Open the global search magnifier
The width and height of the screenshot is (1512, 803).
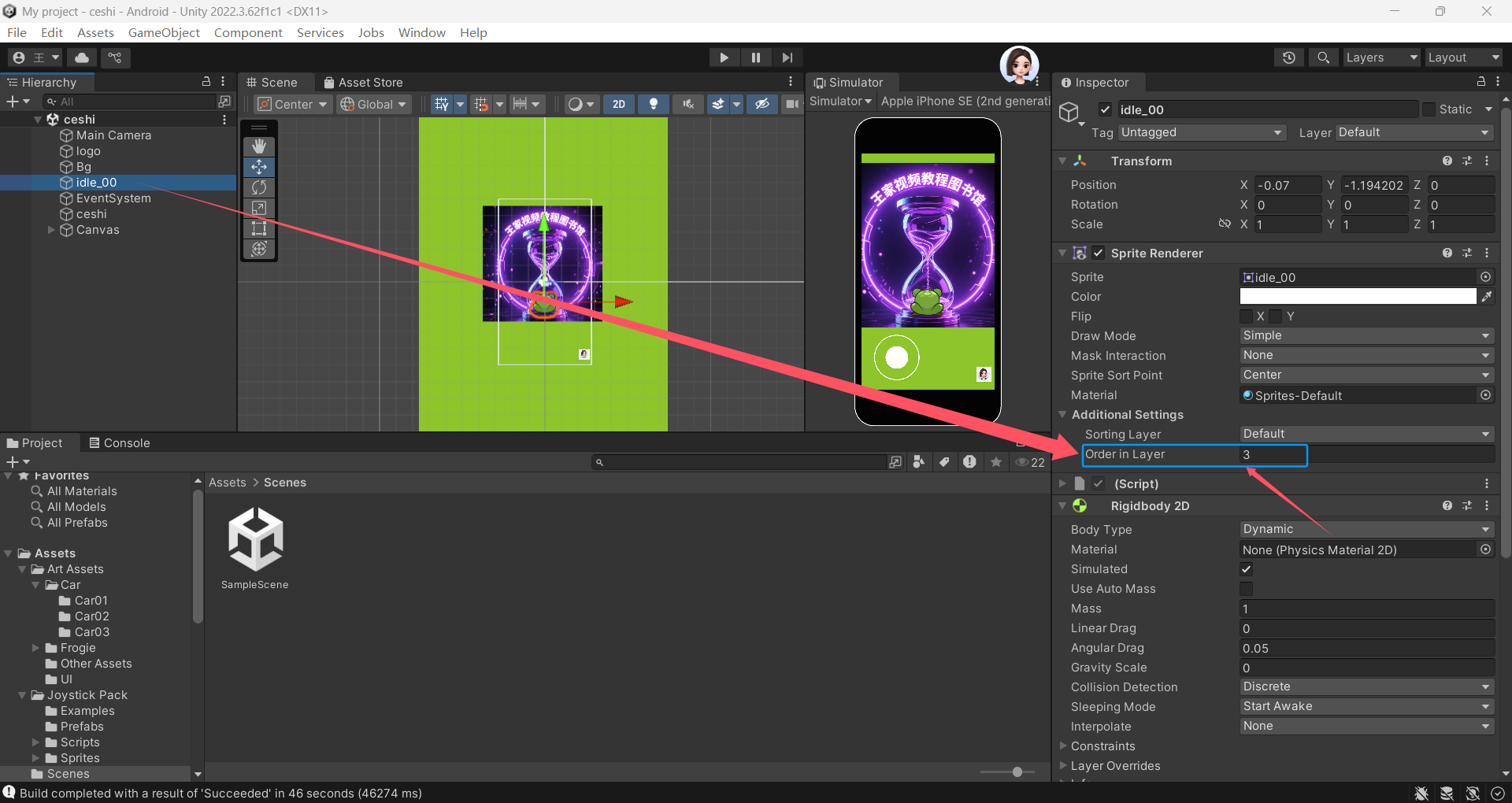tap(1323, 57)
